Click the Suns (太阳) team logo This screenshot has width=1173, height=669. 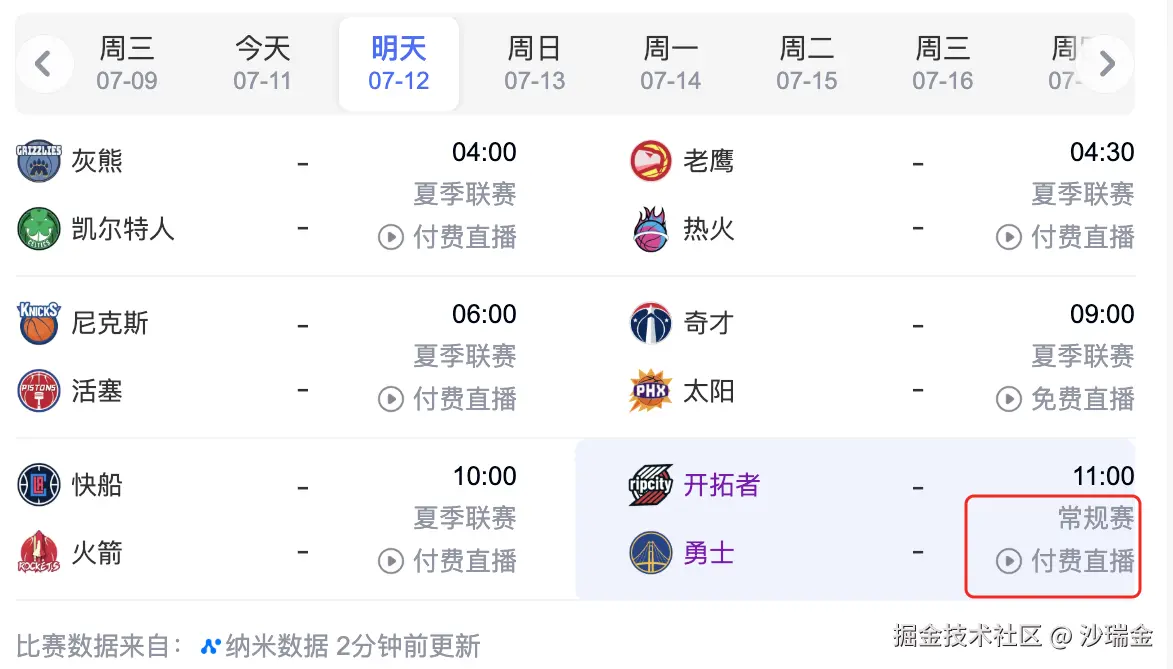click(650, 391)
